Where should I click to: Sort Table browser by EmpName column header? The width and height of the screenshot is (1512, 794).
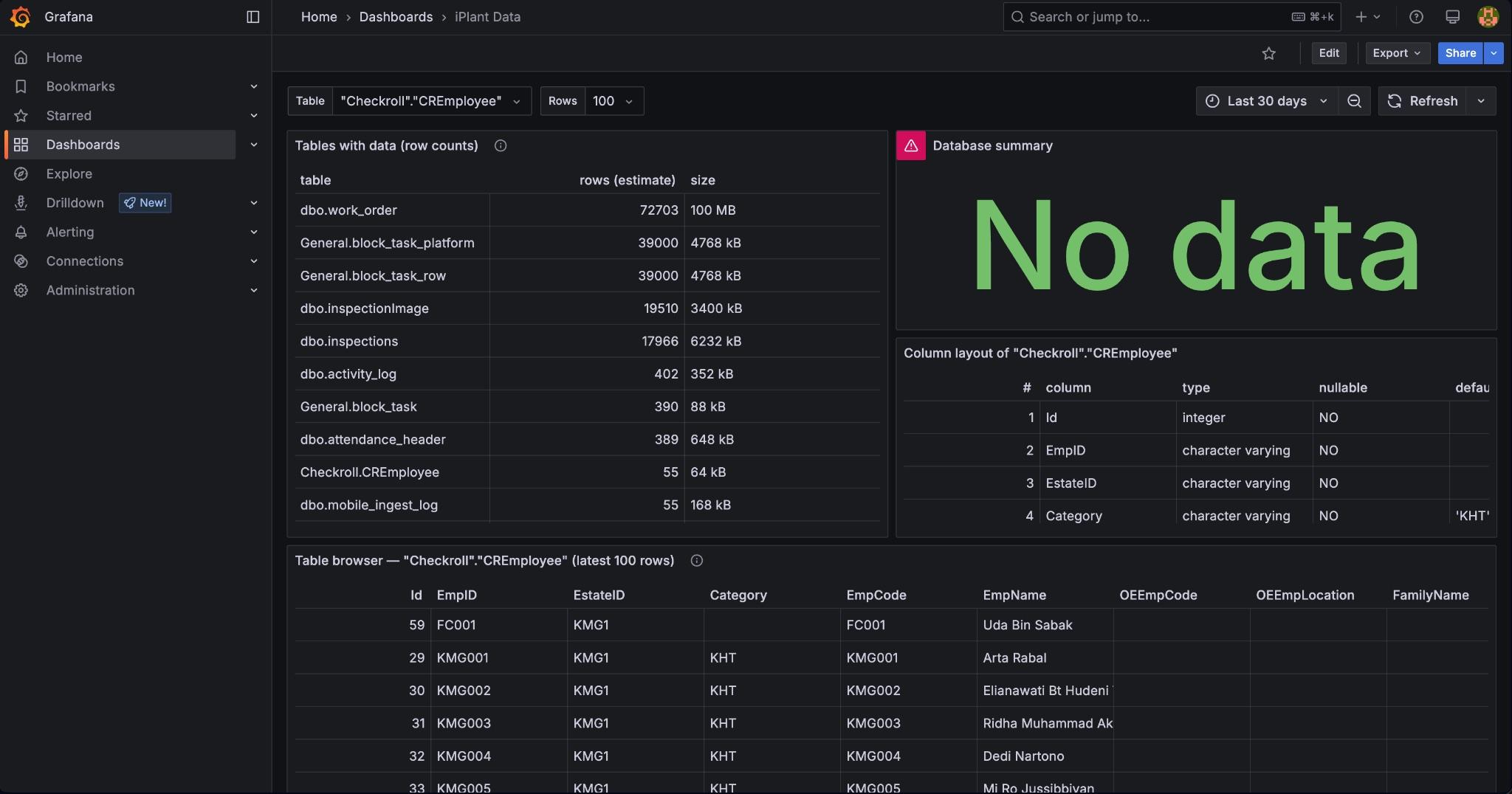pos(1014,595)
